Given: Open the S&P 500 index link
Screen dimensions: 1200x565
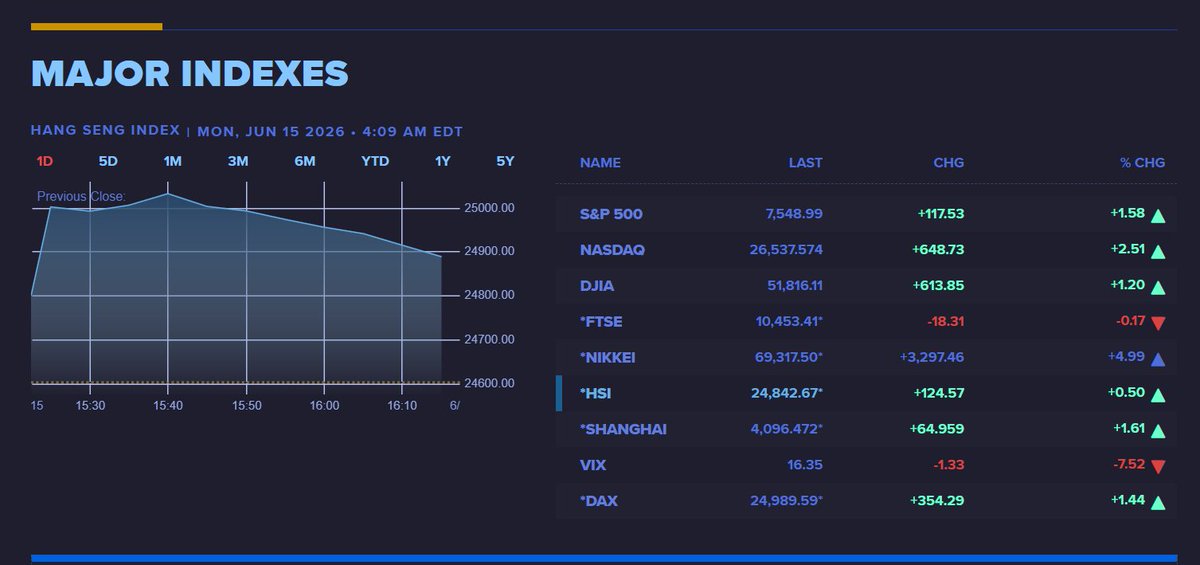Looking at the screenshot, I should pos(611,214).
